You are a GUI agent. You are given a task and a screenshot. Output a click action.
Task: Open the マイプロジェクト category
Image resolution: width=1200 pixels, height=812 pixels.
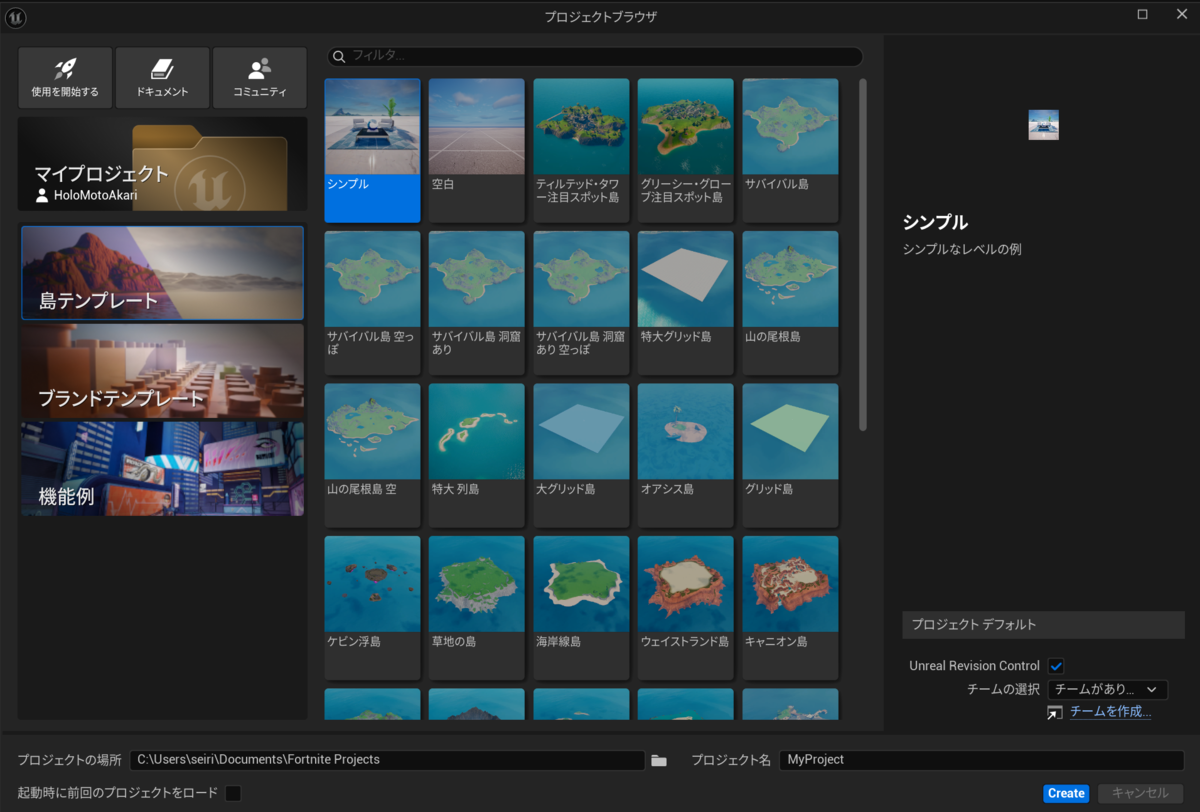click(162, 164)
